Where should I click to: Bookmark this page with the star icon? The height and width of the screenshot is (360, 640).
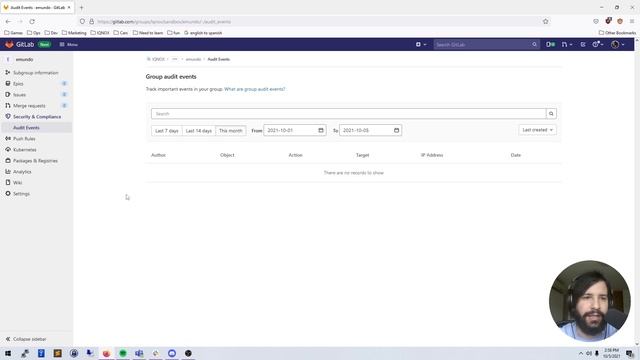545,21
